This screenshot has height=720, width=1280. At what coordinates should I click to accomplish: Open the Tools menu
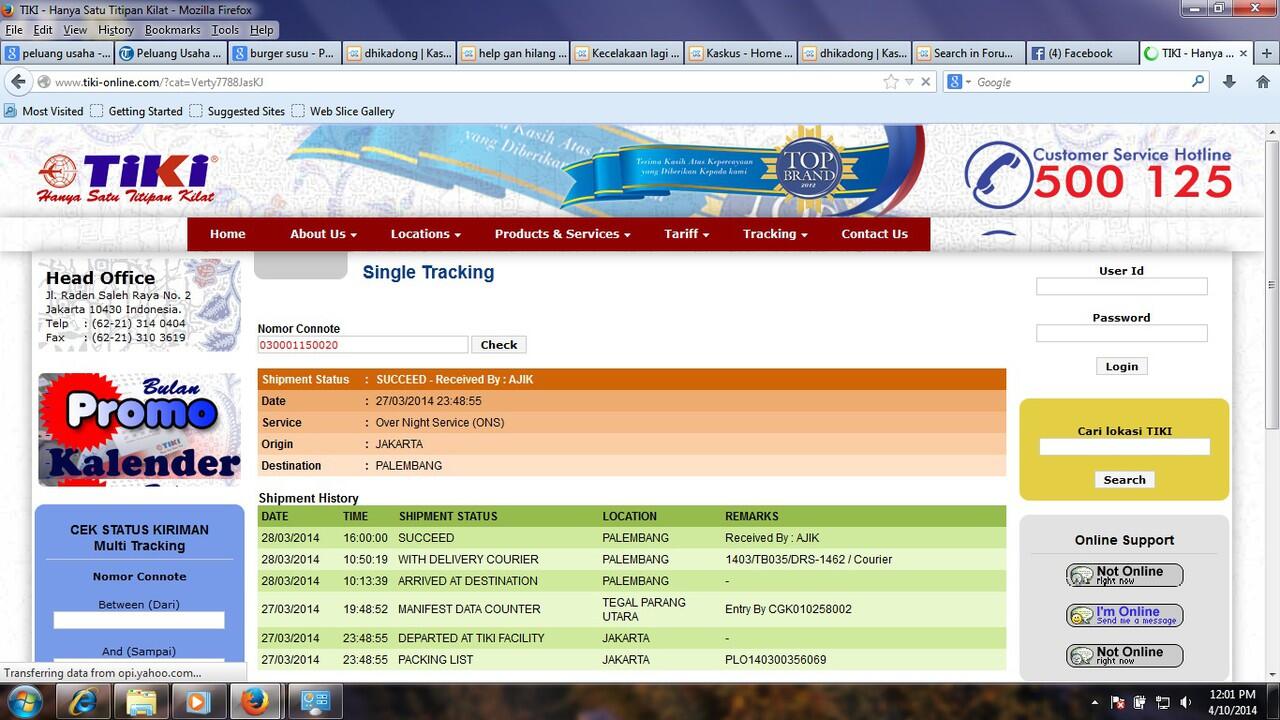(225, 30)
